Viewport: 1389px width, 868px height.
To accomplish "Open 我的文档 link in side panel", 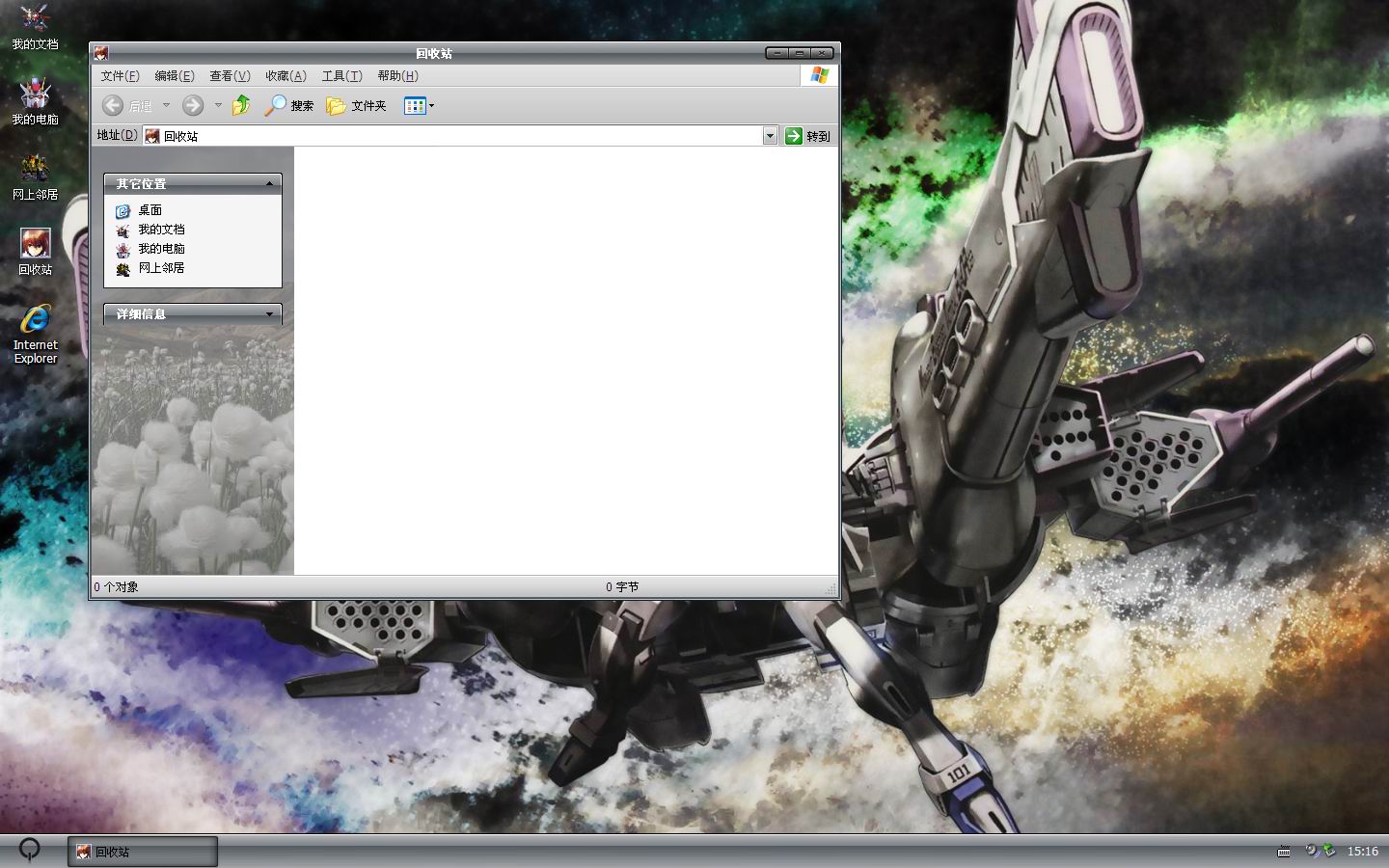I will tap(161, 229).
